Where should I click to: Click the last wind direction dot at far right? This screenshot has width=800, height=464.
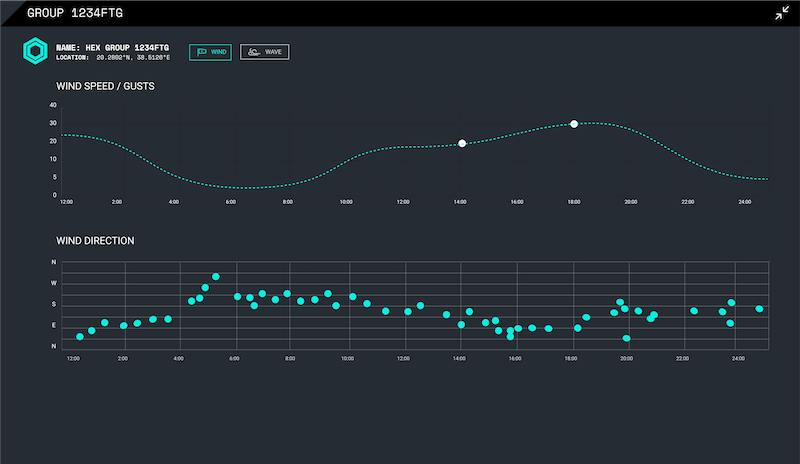click(x=759, y=309)
